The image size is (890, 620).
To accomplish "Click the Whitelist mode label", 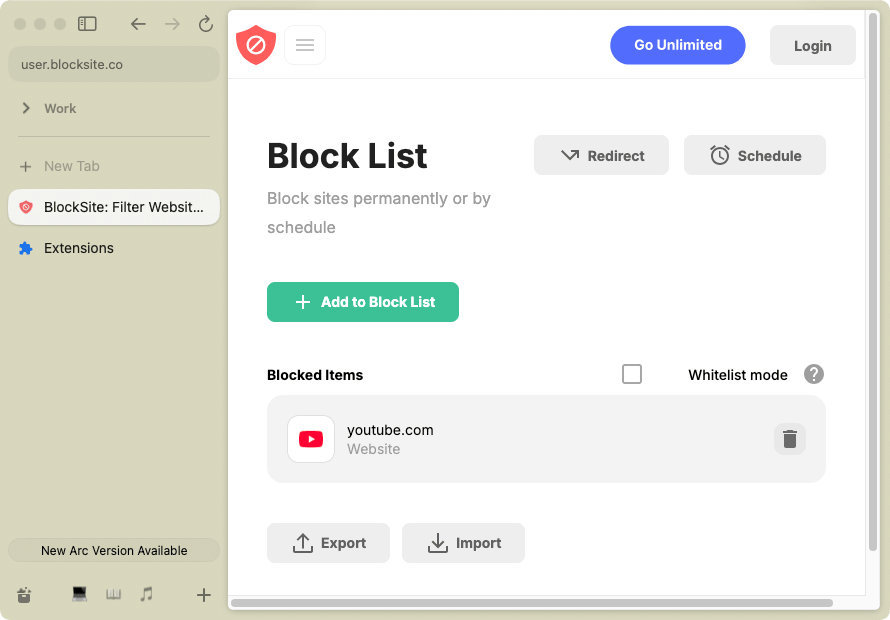I will point(738,375).
